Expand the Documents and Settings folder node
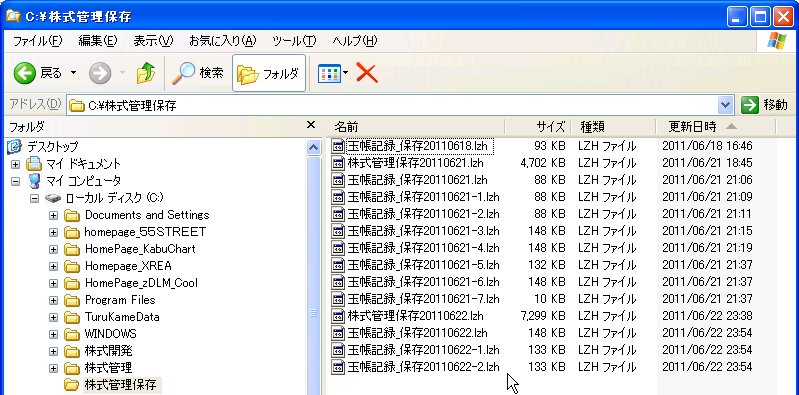Screen dimensions: 799x395 pyautogui.click(x=54, y=215)
